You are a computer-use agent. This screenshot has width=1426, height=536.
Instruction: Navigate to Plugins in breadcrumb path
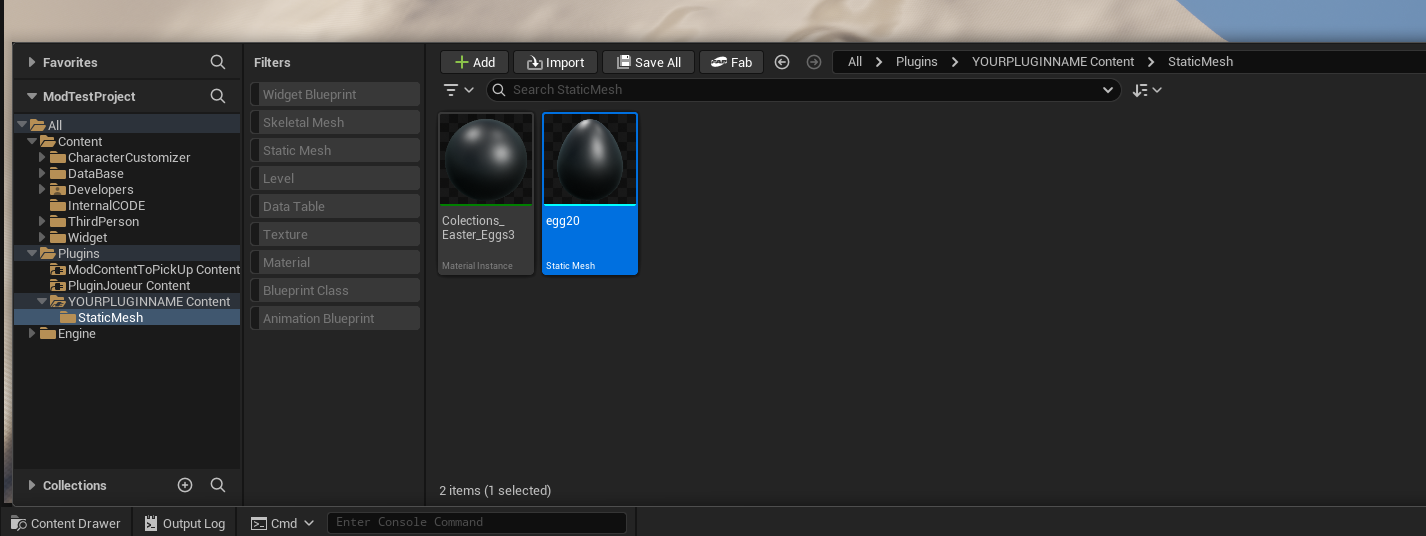917,62
